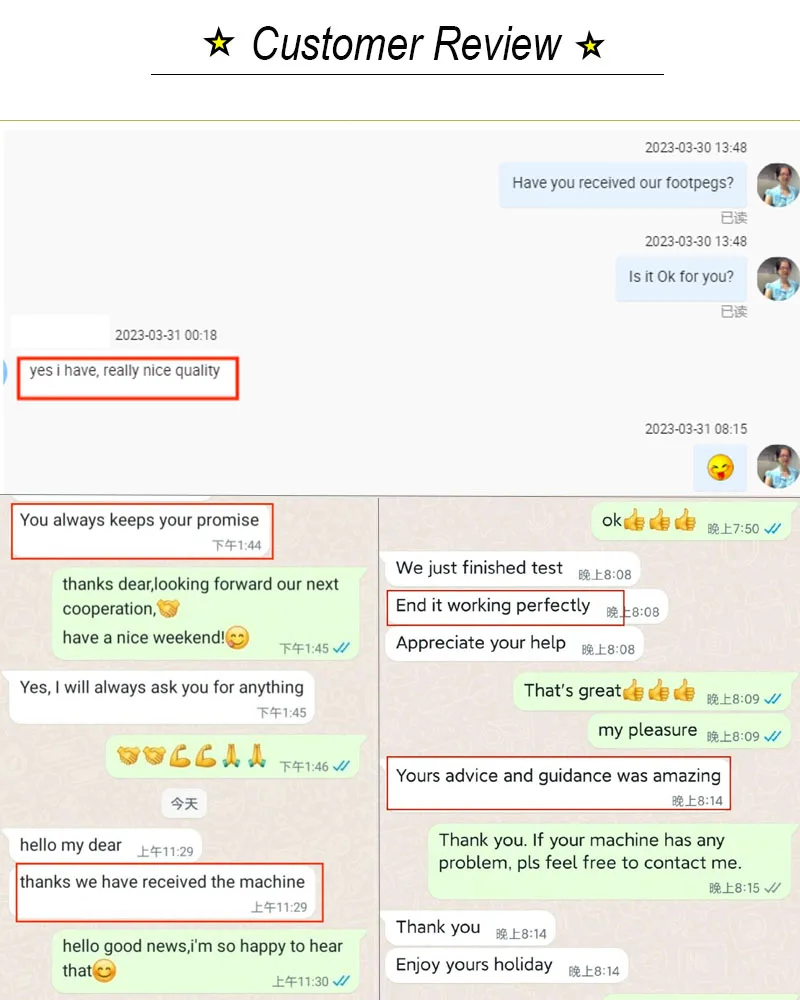Viewport: 800px width, 1000px height.
Task: Click the avatar next to 'Is it Ok for you?'
Action: click(x=778, y=279)
